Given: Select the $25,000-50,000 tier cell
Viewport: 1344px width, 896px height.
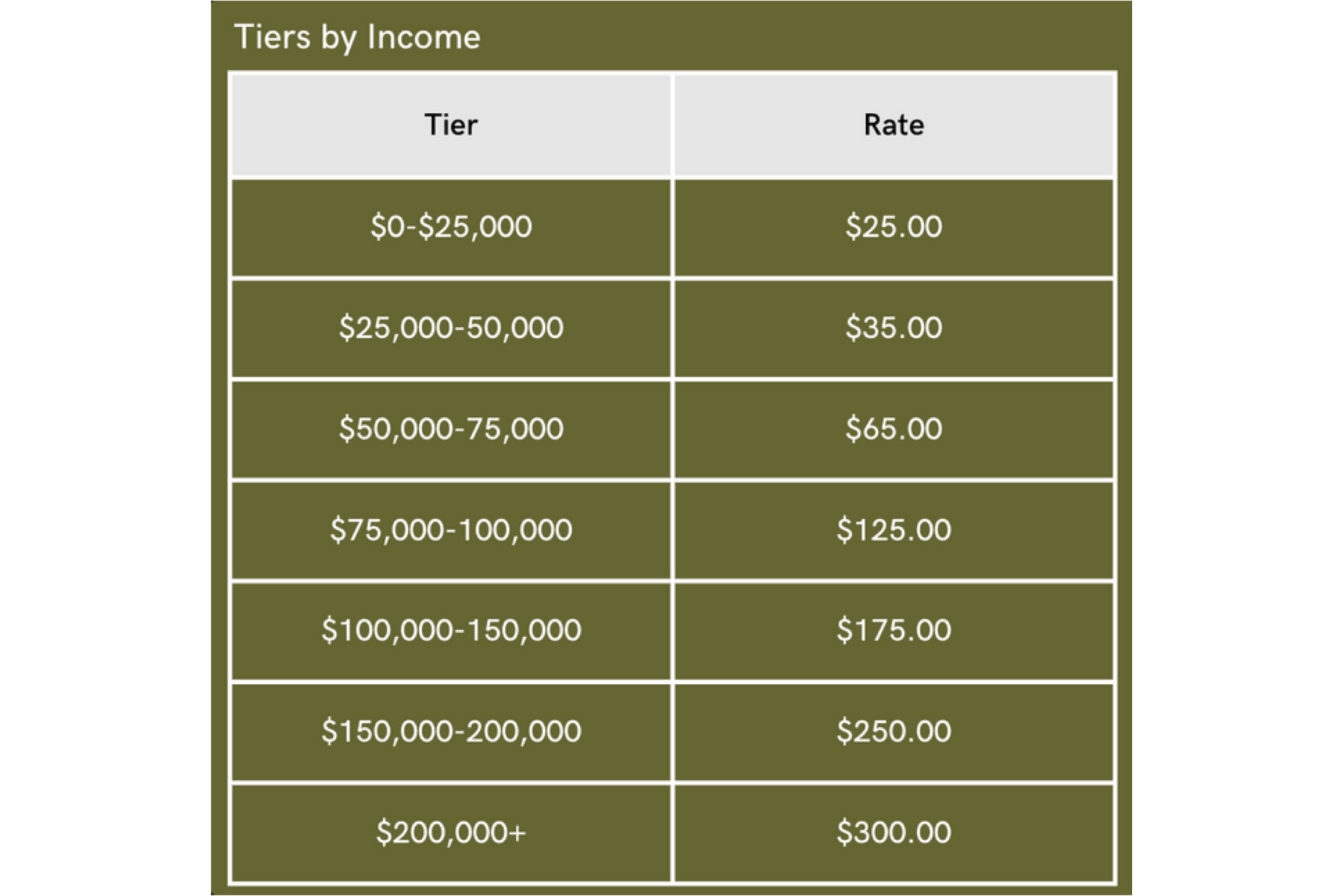Looking at the screenshot, I should 450,328.
